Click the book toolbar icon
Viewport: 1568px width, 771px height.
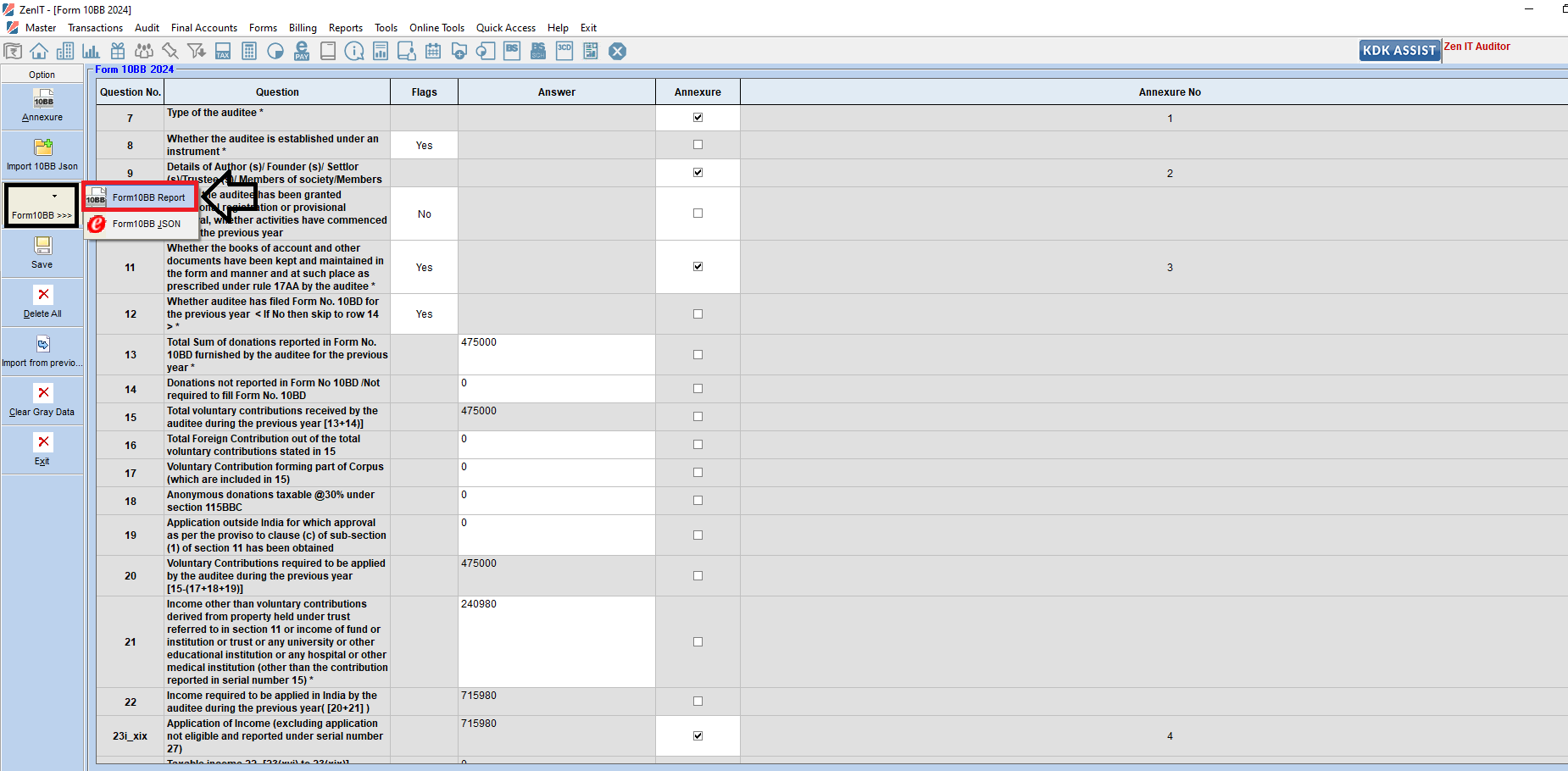click(x=328, y=52)
